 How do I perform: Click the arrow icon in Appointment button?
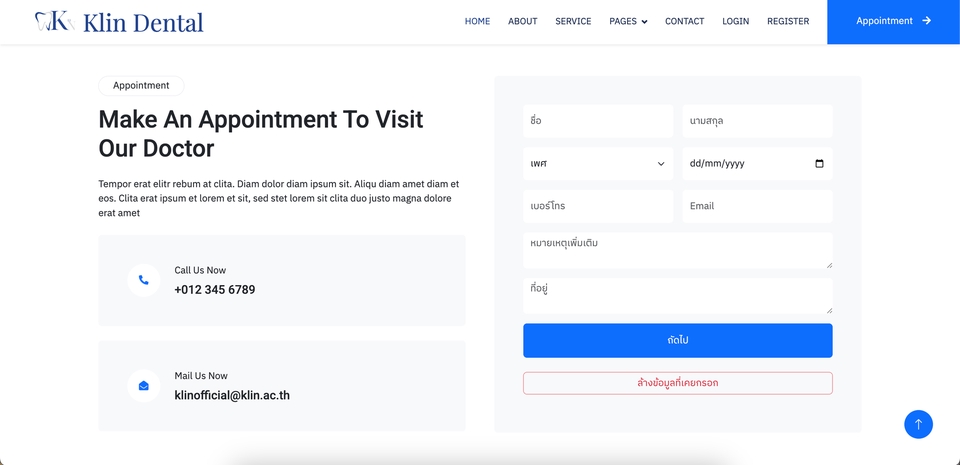927,21
